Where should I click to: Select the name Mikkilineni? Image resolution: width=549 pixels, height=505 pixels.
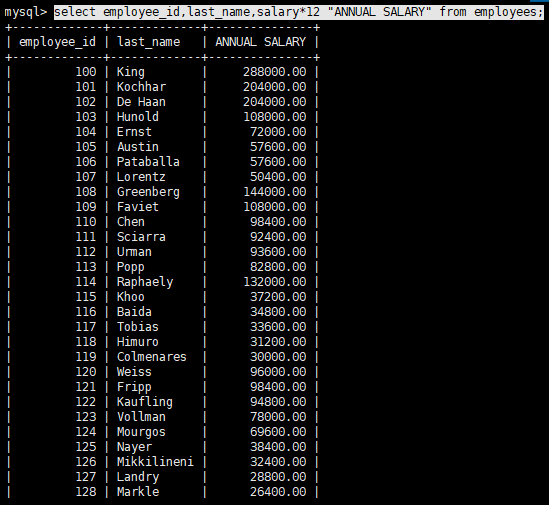pyautogui.click(x=155, y=462)
